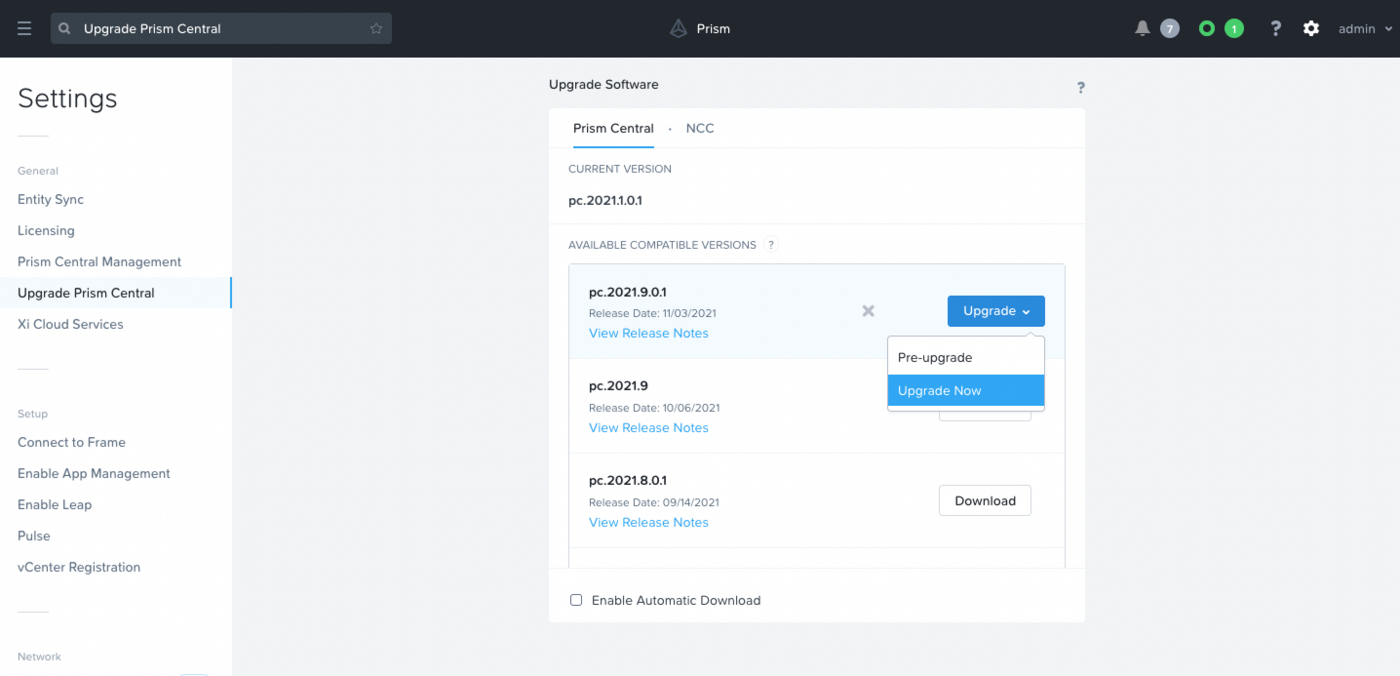Open the green tasks status indicator
The height and width of the screenshot is (676, 1400).
(x=1207, y=29)
